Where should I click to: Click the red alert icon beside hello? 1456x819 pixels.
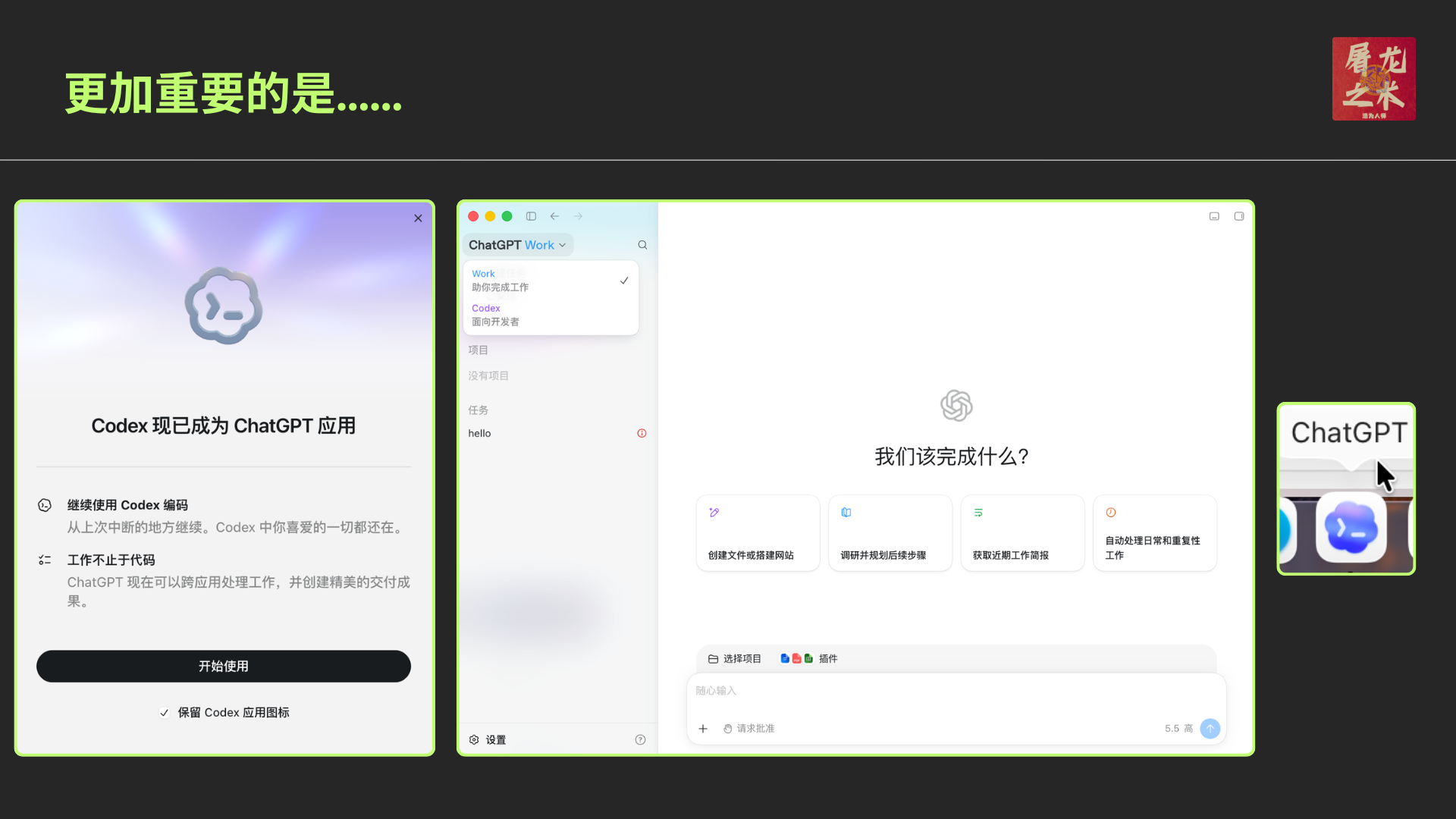click(642, 434)
